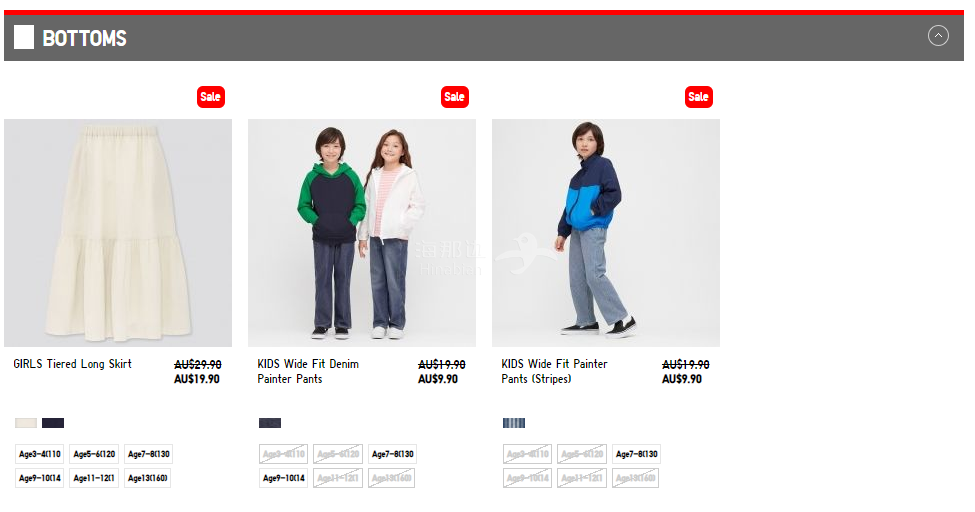
Task: Choose size Age5-6(120) for Tiered Long Skirt
Action: pos(95,454)
